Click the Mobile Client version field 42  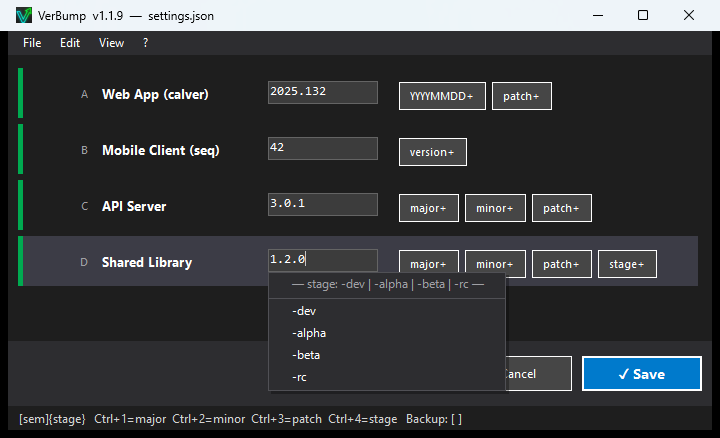click(x=323, y=148)
